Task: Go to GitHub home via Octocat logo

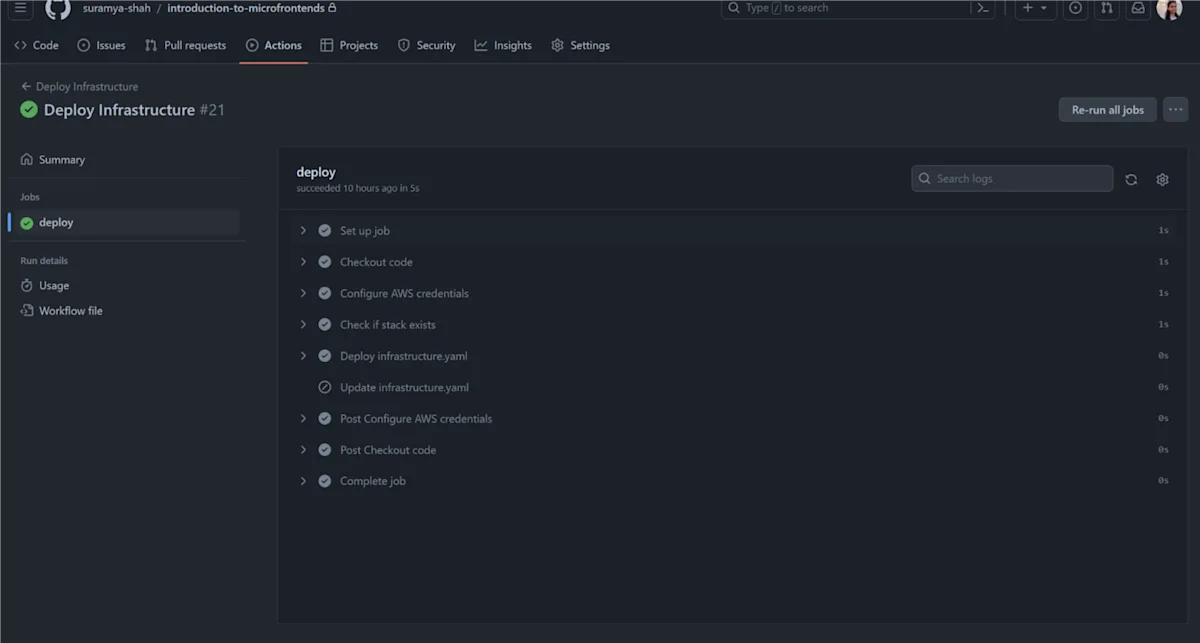Action: pos(57,8)
